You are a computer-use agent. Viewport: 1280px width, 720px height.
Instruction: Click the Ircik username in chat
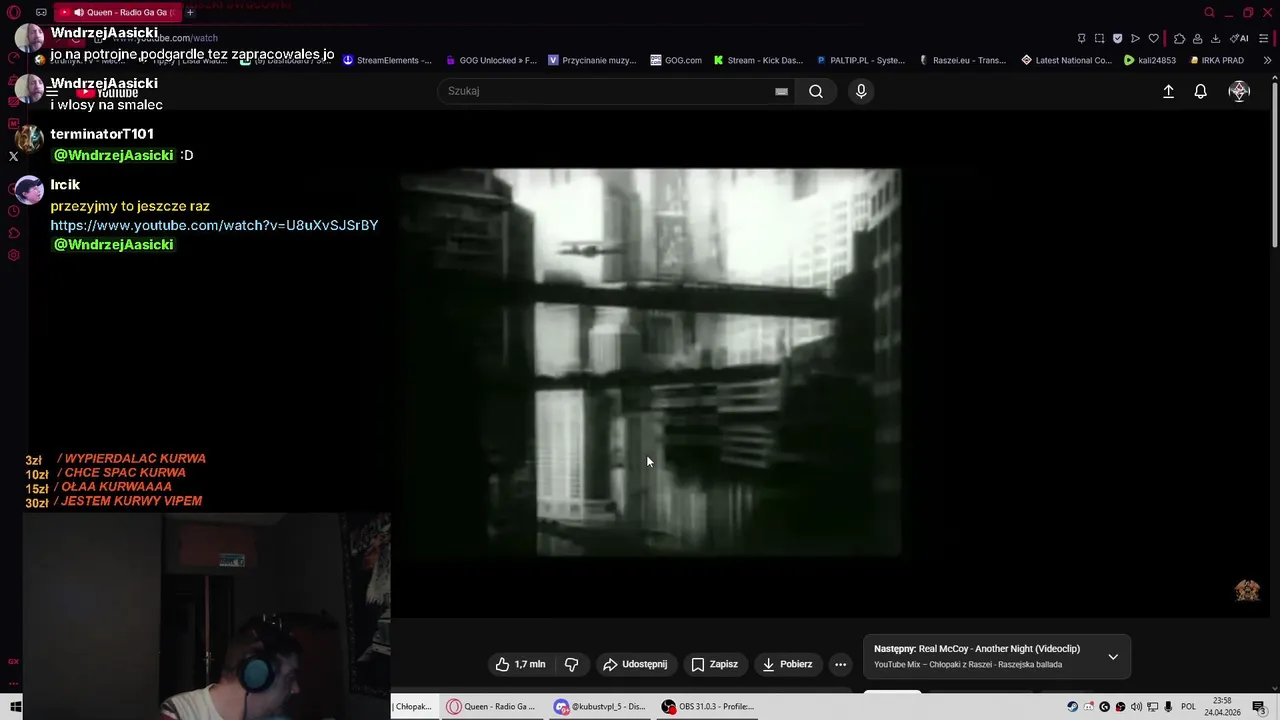pos(65,184)
